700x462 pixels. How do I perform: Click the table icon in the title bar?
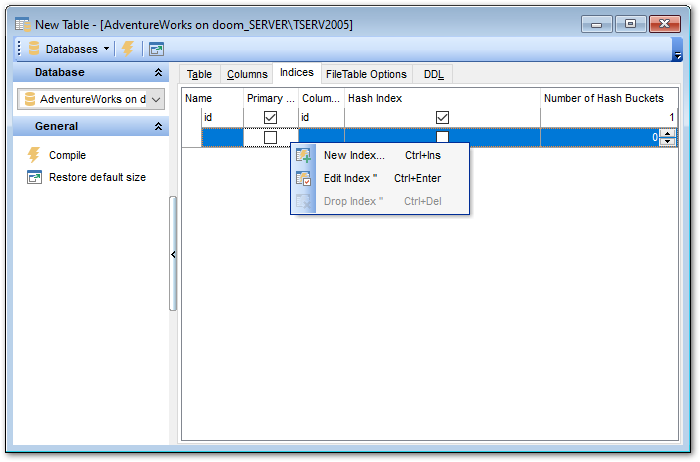click(21, 23)
